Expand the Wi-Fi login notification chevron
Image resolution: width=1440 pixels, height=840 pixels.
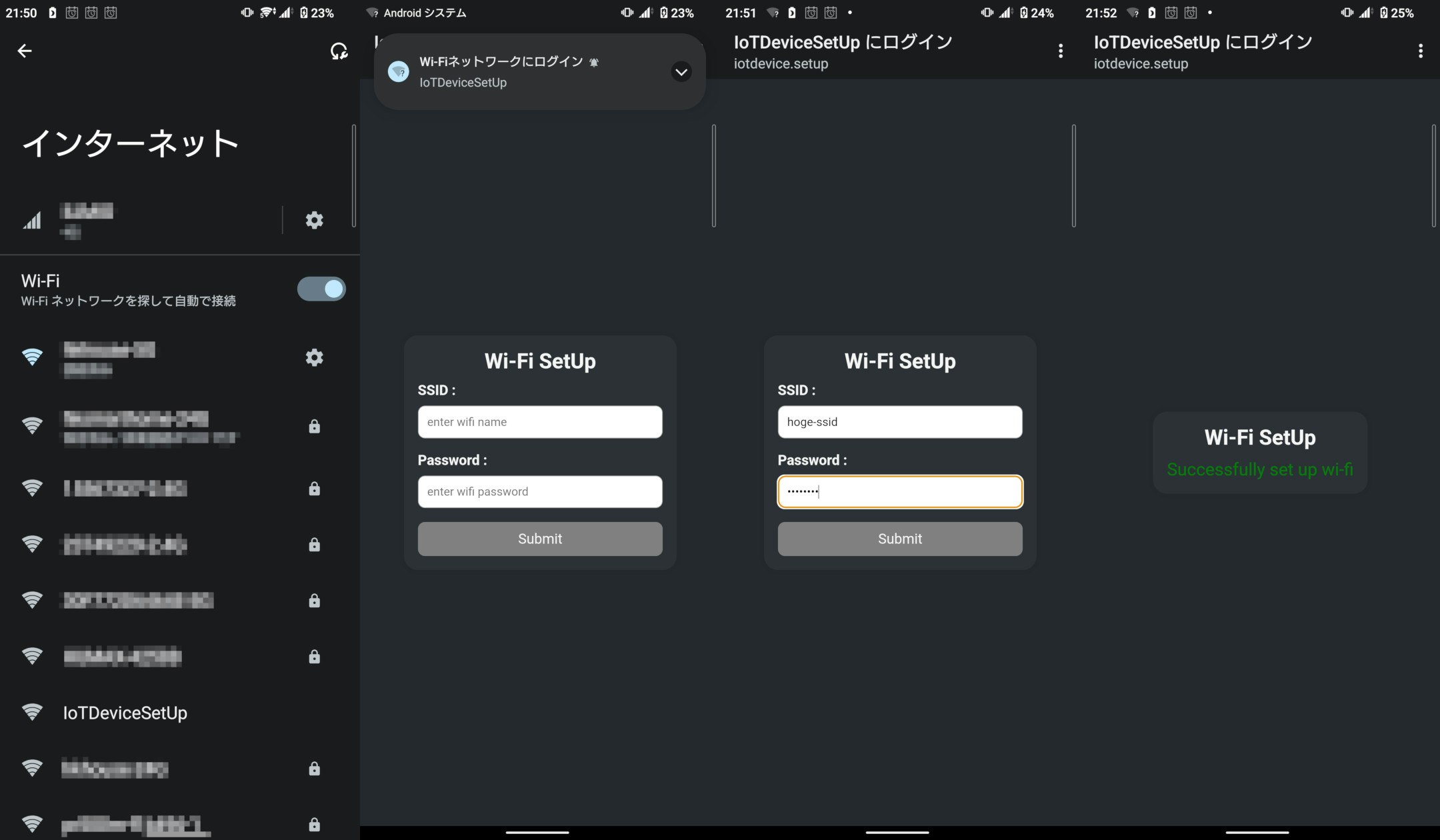coord(681,72)
